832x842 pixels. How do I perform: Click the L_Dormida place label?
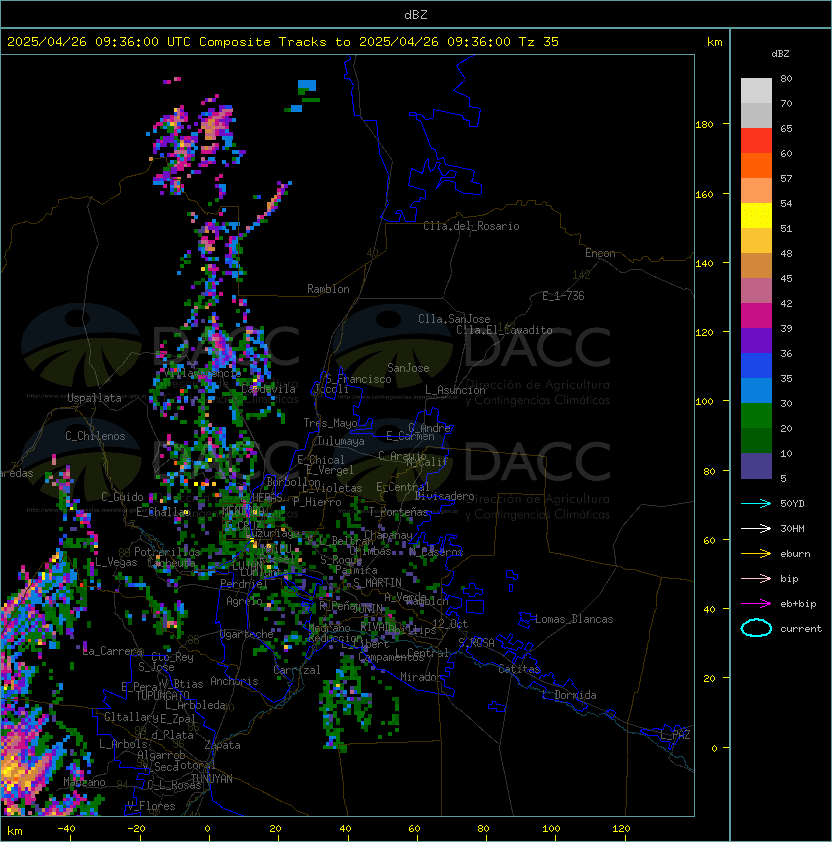tap(569, 695)
